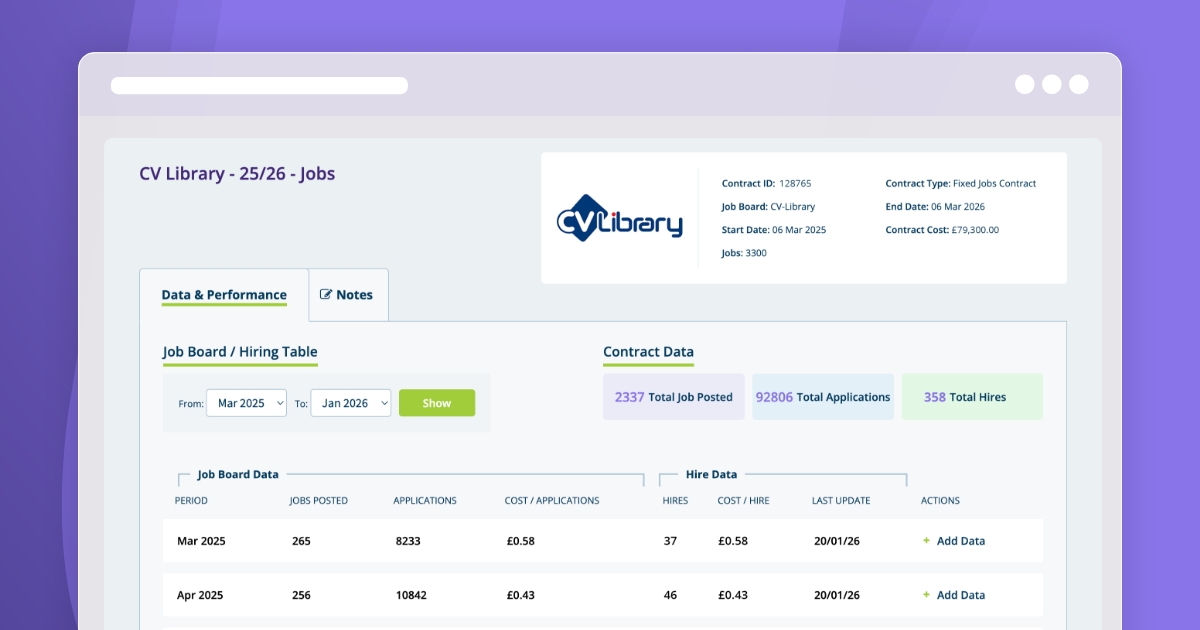Switch to the Notes tab
Viewport: 1200px width, 630px height.
tap(348, 295)
